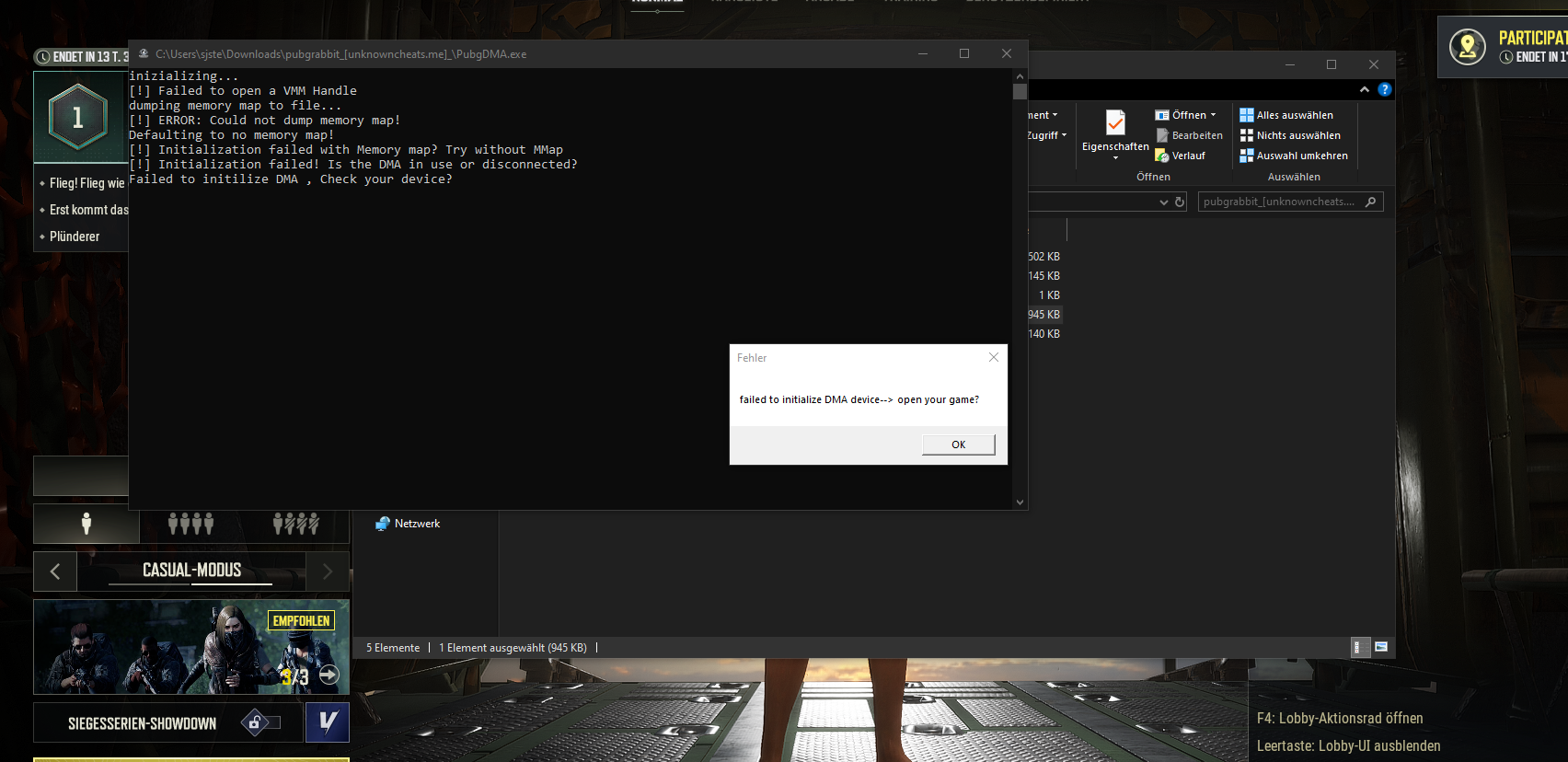Screen dimensions: 1568x762
Task: Maximize the Explorer window
Action: (1332, 64)
